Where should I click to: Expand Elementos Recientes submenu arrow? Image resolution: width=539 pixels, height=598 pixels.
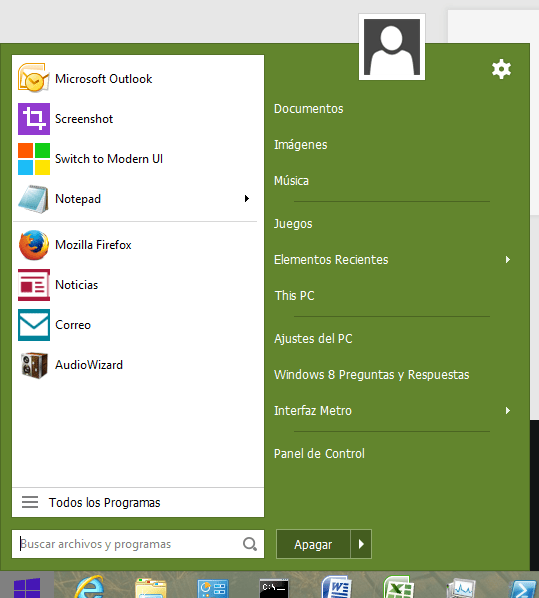tap(508, 259)
